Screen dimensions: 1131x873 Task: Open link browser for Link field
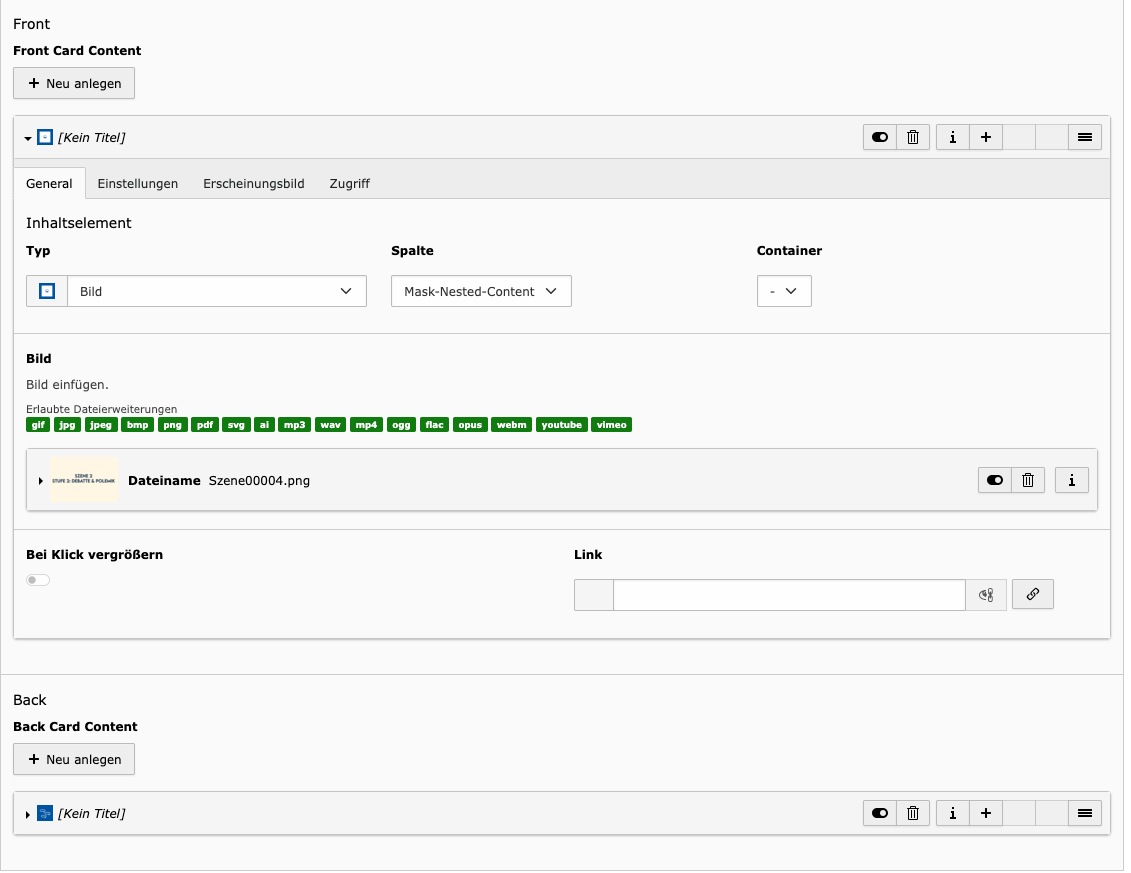click(1033, 595)
